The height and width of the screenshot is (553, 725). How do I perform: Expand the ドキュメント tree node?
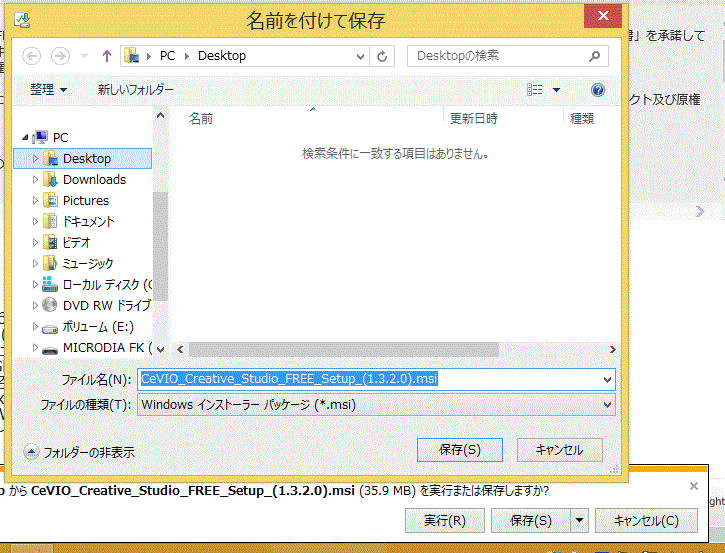[x=35, y=221]
